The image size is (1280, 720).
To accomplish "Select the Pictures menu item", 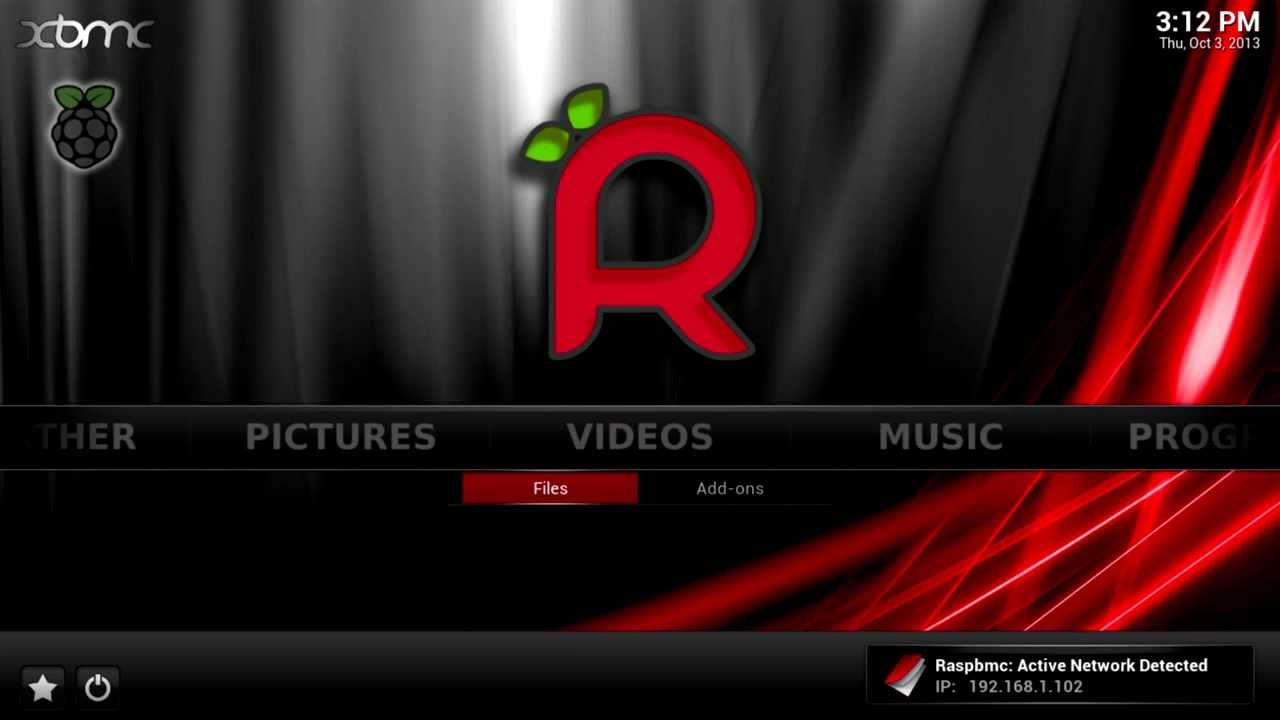I will (x=341, y=437).
